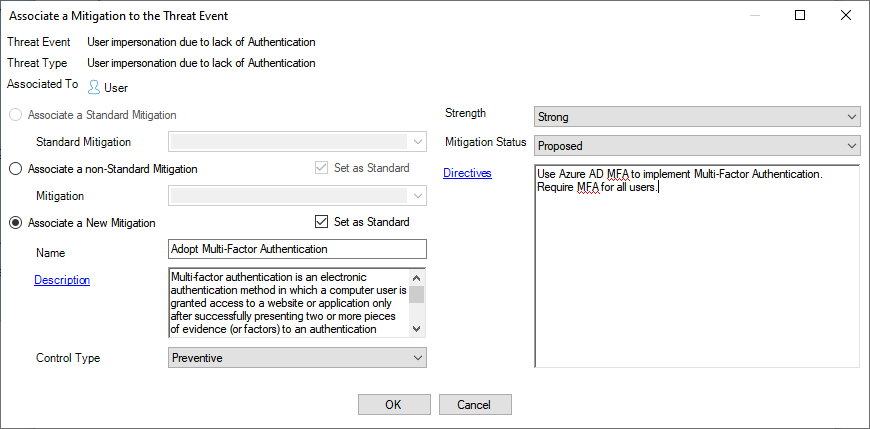This screenshot has height=429, width=870.
Task: Click into the mitigation Name field
Action: tap(297, 249)
